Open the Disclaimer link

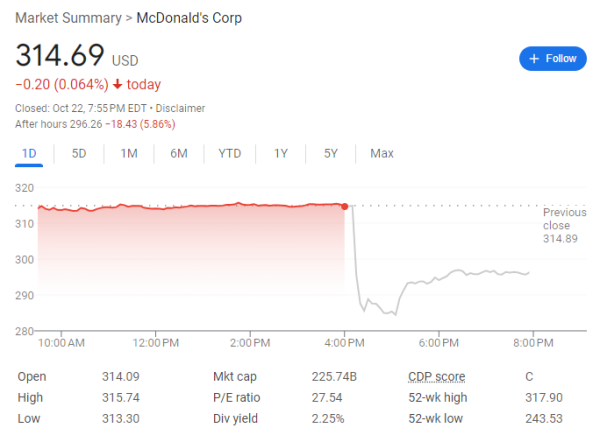click(x=180, y=108)
